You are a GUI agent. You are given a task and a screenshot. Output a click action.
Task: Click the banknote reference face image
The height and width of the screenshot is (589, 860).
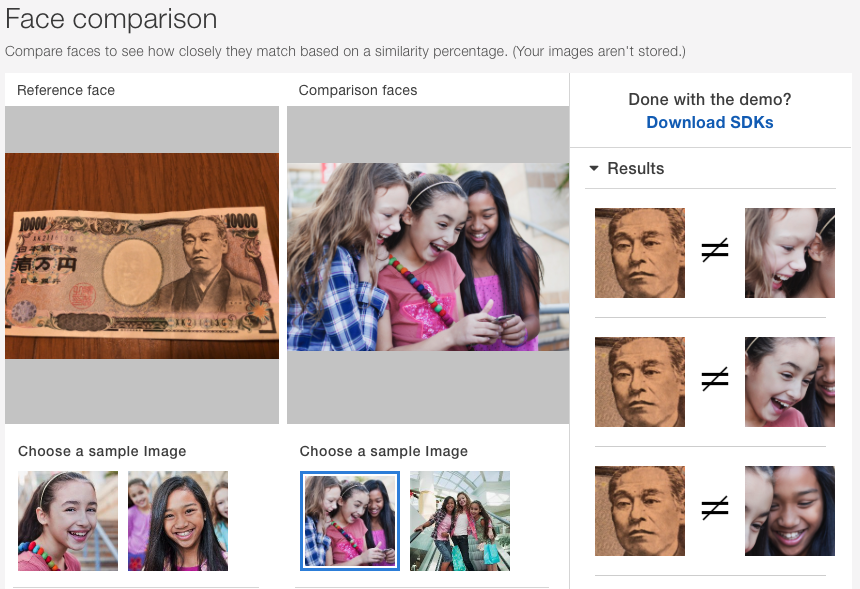(x=142, y=256)
